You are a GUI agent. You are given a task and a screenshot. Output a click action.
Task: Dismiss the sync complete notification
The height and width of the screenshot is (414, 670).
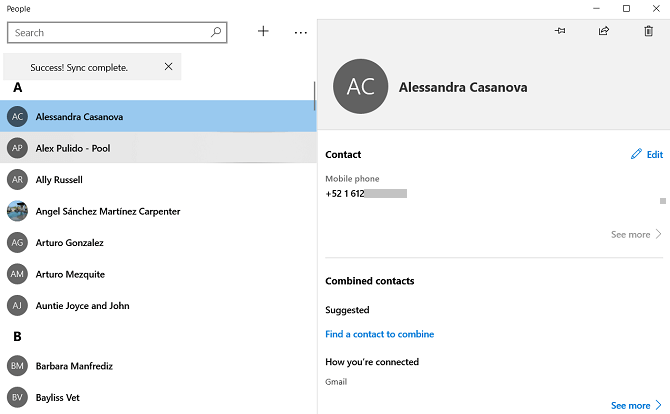click(x=168, y=67)
